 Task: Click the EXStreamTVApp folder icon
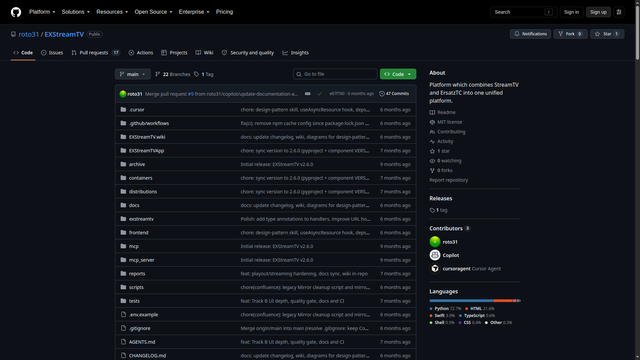click(x=123, y=150)
